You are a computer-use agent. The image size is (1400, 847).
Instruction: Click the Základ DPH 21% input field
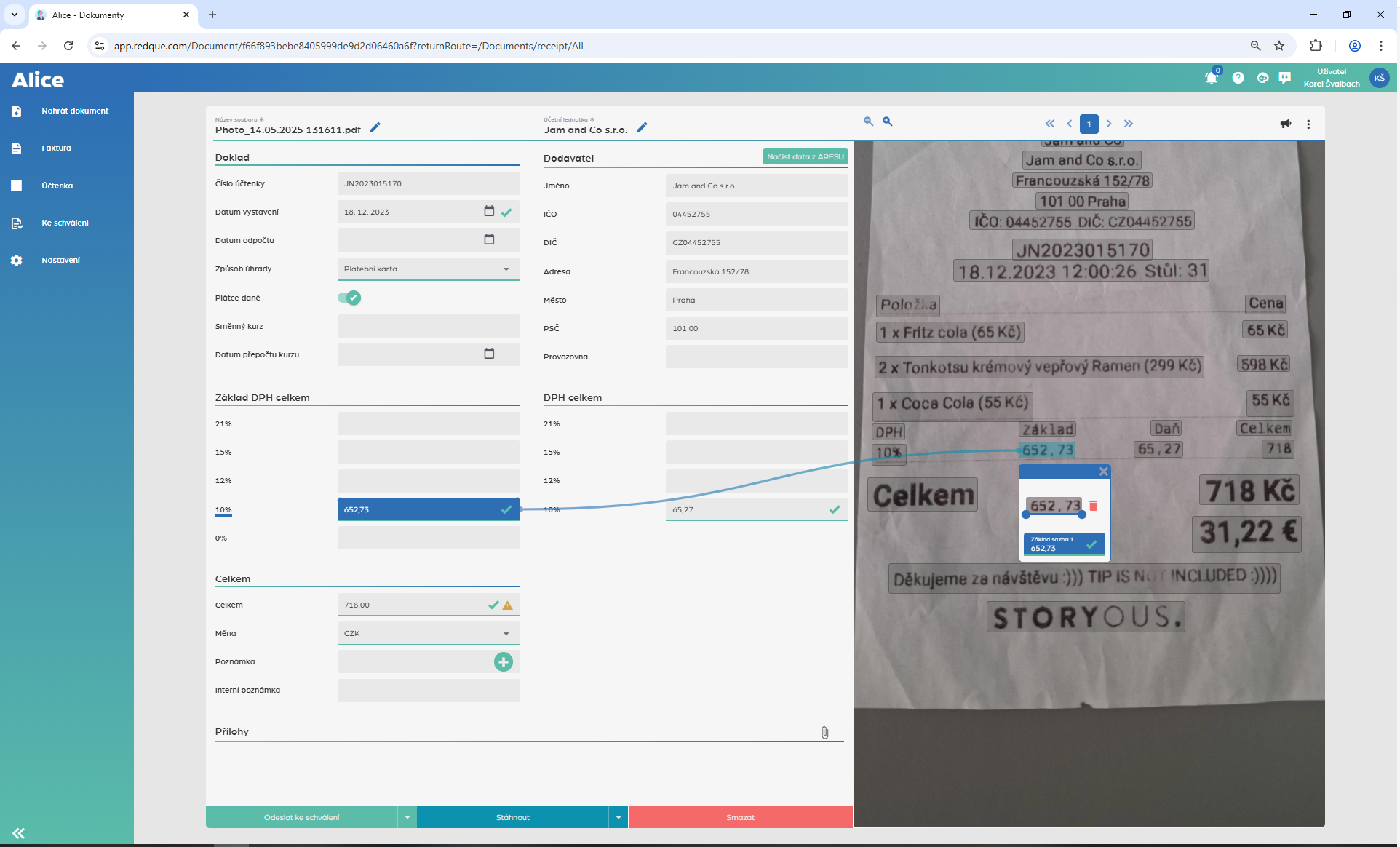pyautogui.click(x=429, y=423)
